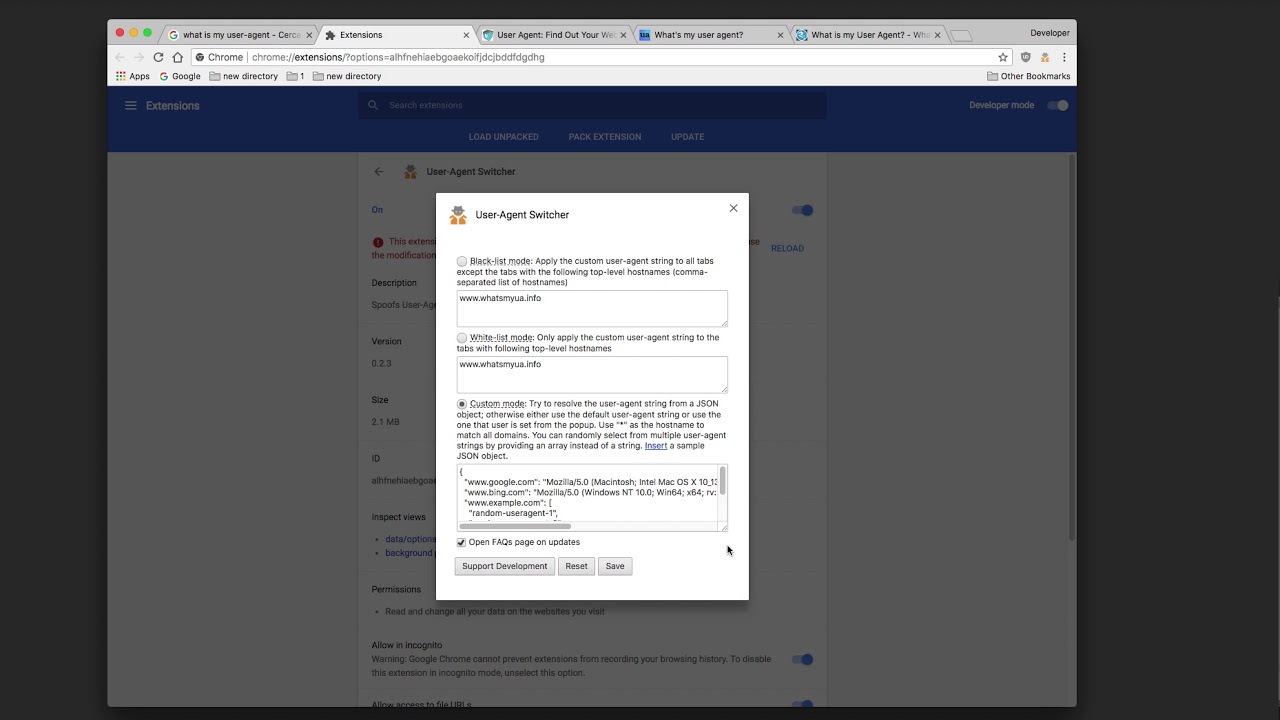Open the first 'new directory' bookmark folder
The height and width of the screenshot is (720, 1280).
tap(244, 76)
